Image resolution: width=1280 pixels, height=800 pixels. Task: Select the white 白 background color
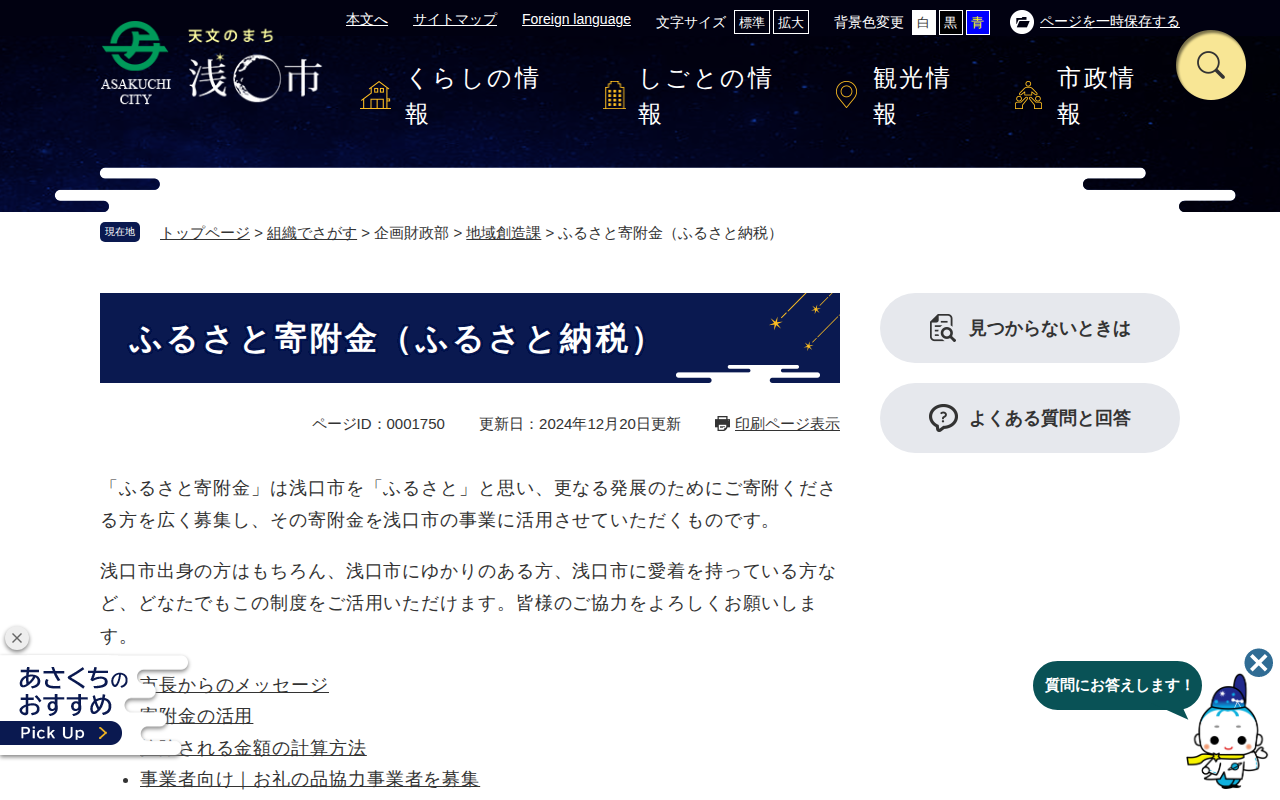(924, 22)
